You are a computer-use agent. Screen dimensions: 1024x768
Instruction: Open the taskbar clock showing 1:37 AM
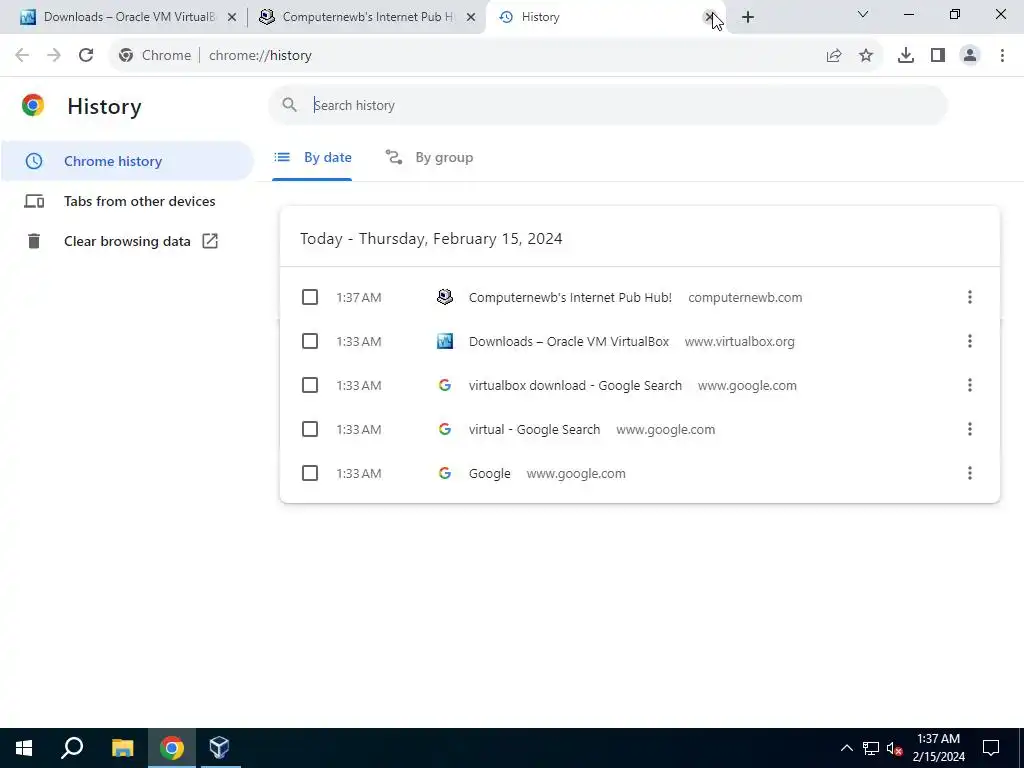point(938,748)
